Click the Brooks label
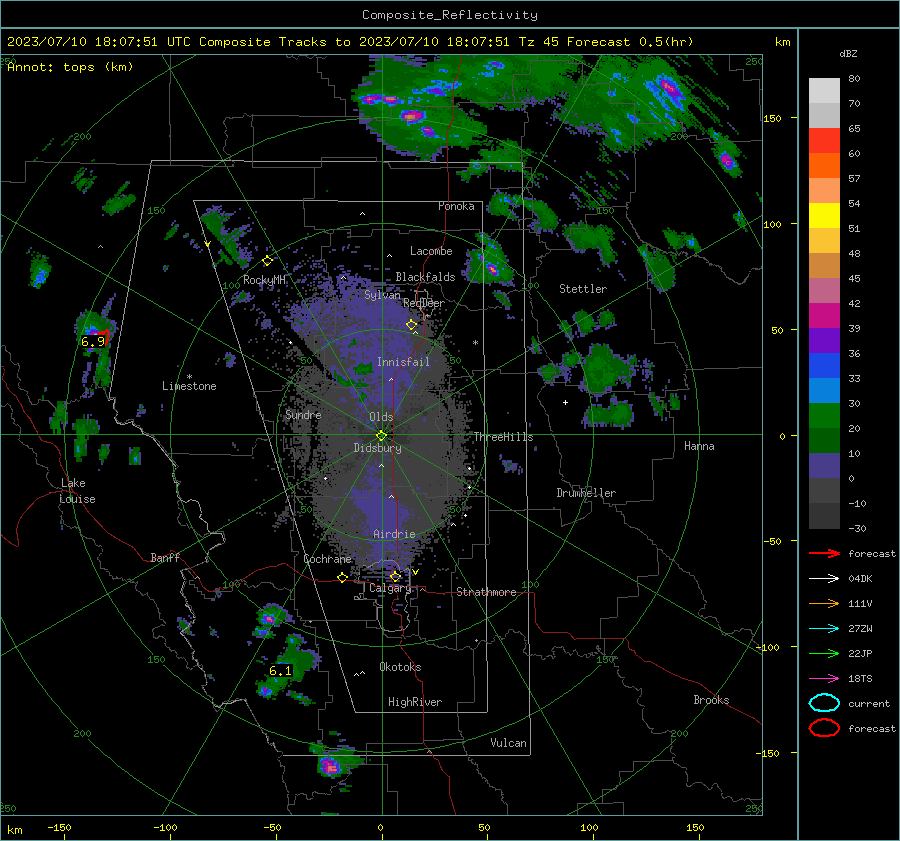This screenshot has width=900, height=841. point(711,700)
